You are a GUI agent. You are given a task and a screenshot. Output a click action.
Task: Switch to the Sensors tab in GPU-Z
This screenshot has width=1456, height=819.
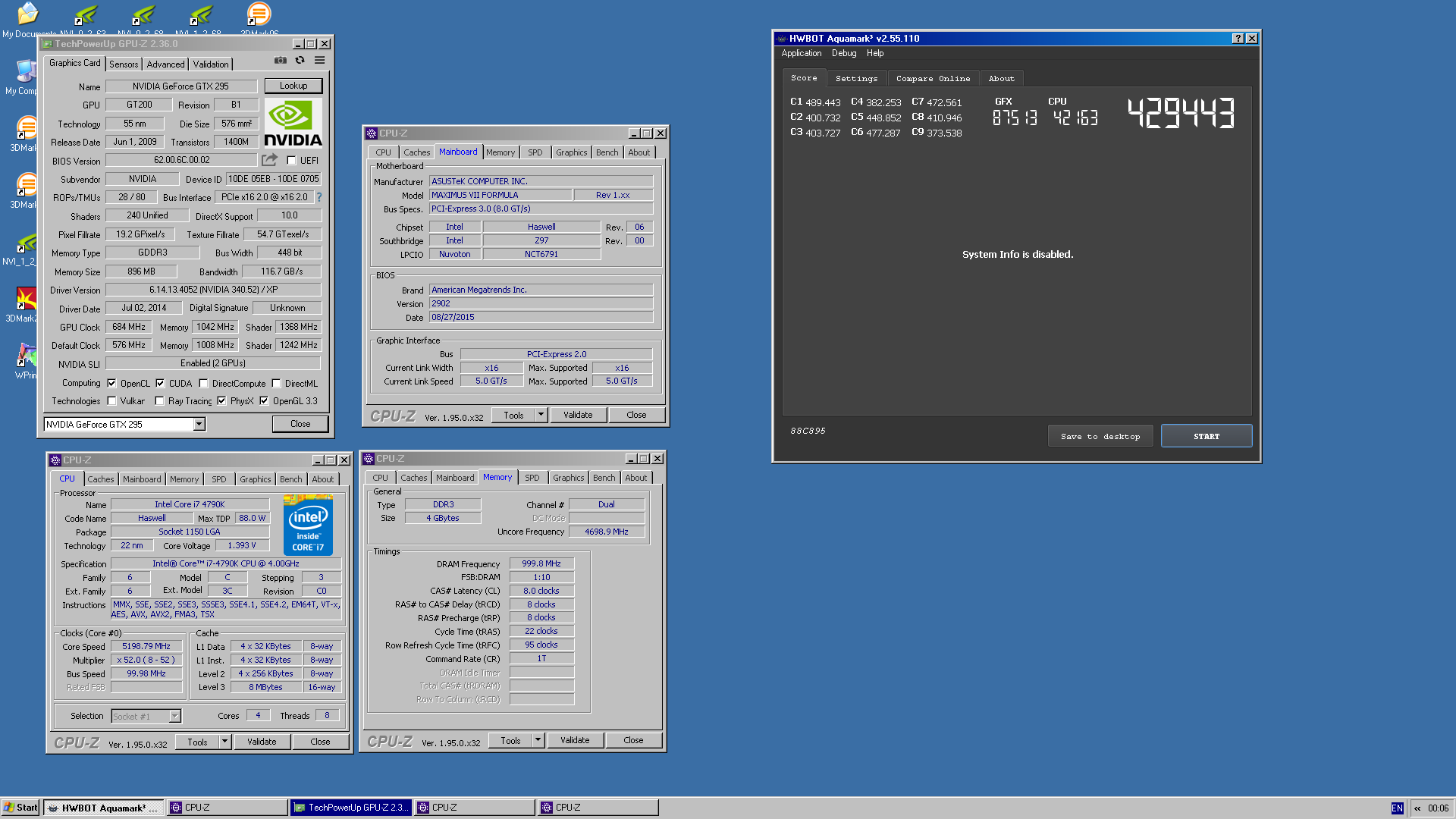[x=124, y=64]
